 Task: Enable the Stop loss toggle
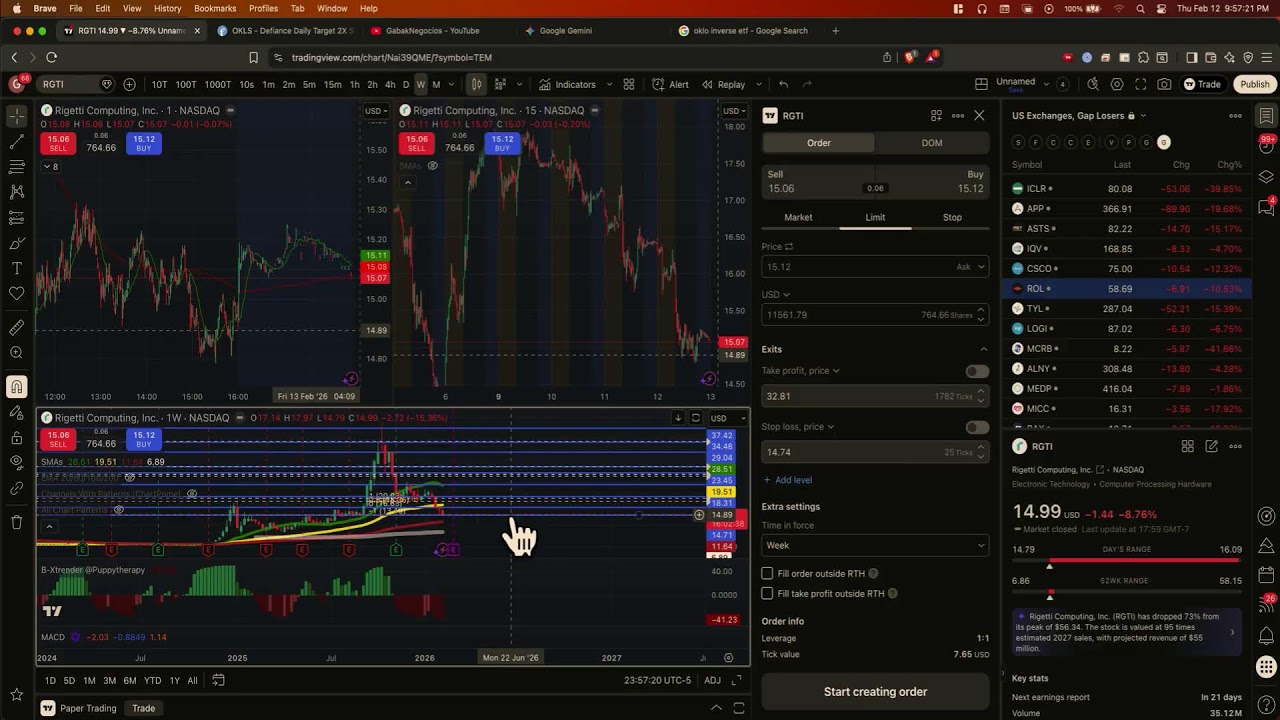point(977,427)
